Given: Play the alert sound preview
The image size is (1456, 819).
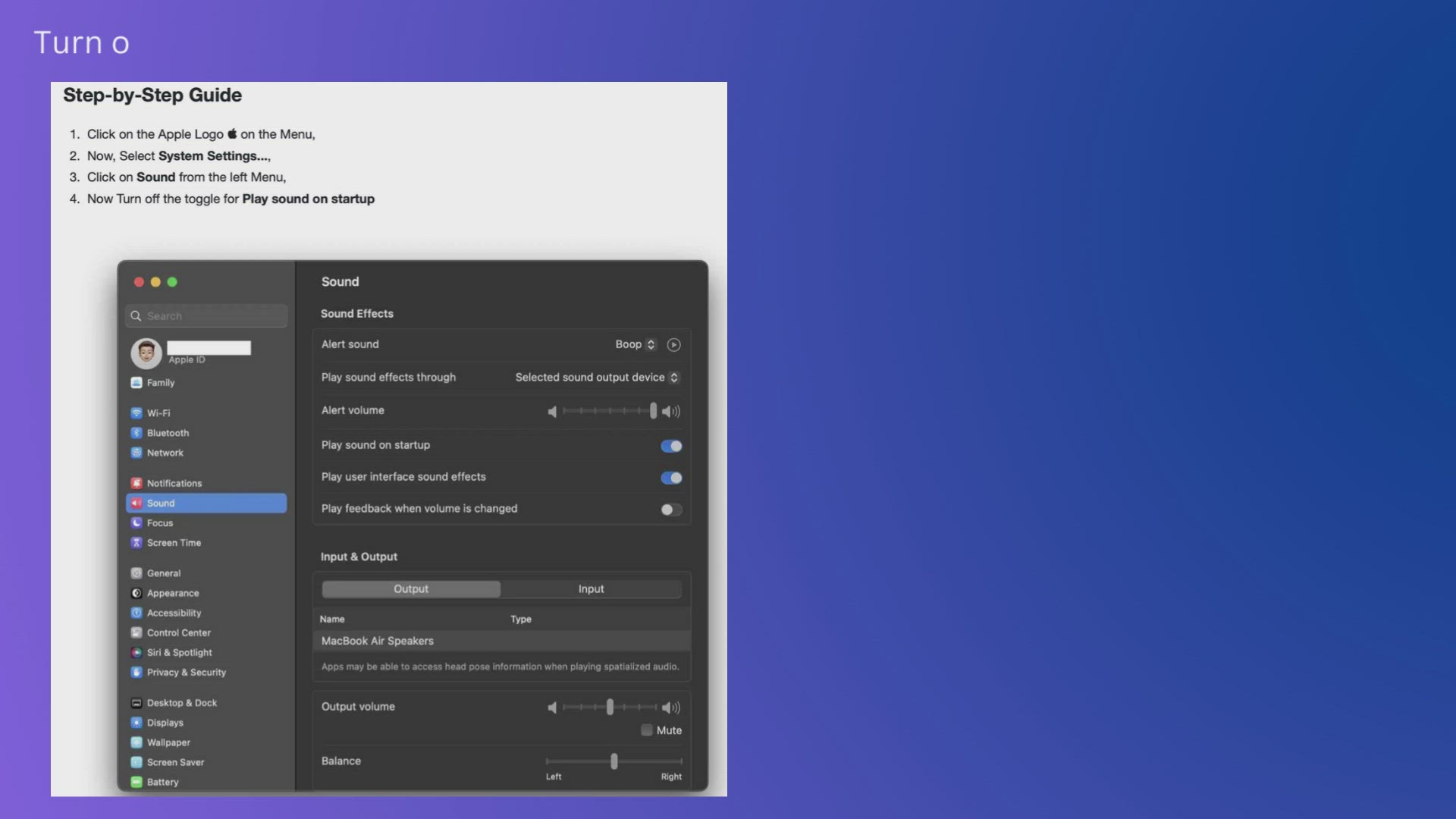Looking at the screenshot, I should tap(673, 345).
